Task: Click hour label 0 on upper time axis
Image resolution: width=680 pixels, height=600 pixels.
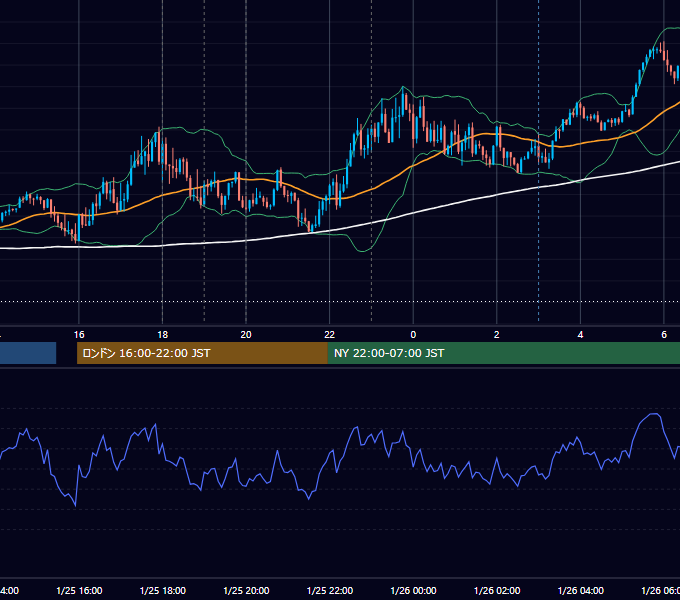Action: (x=413, y=335)
